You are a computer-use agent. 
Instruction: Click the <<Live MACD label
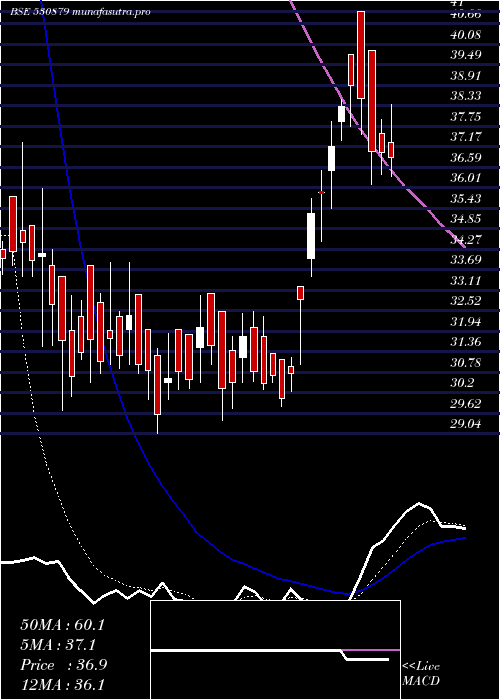coord(421,674)
